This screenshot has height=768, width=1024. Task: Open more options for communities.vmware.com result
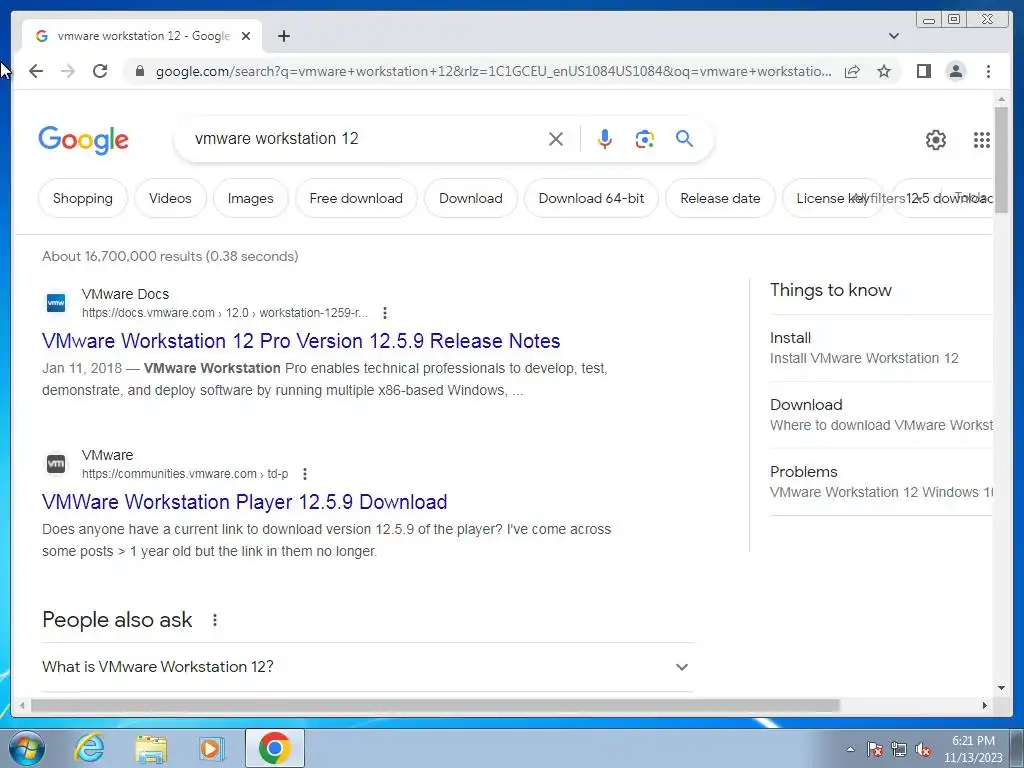point(304,473)
